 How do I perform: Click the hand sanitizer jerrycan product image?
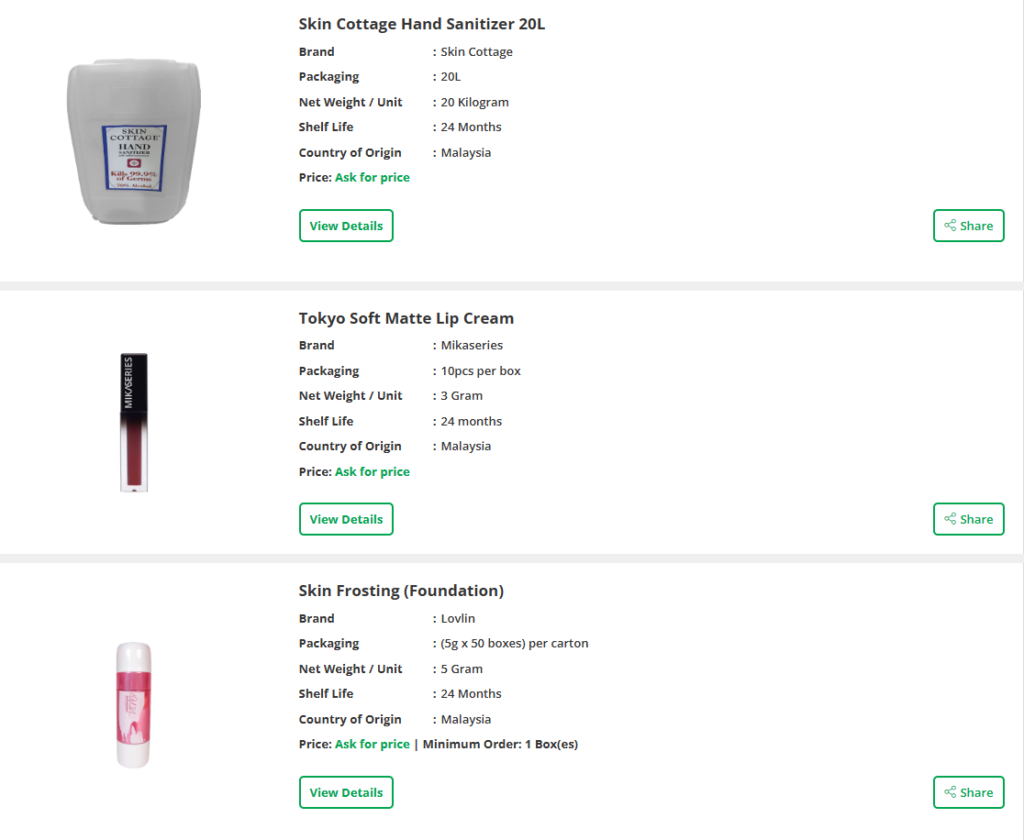[x=134, y=140]
